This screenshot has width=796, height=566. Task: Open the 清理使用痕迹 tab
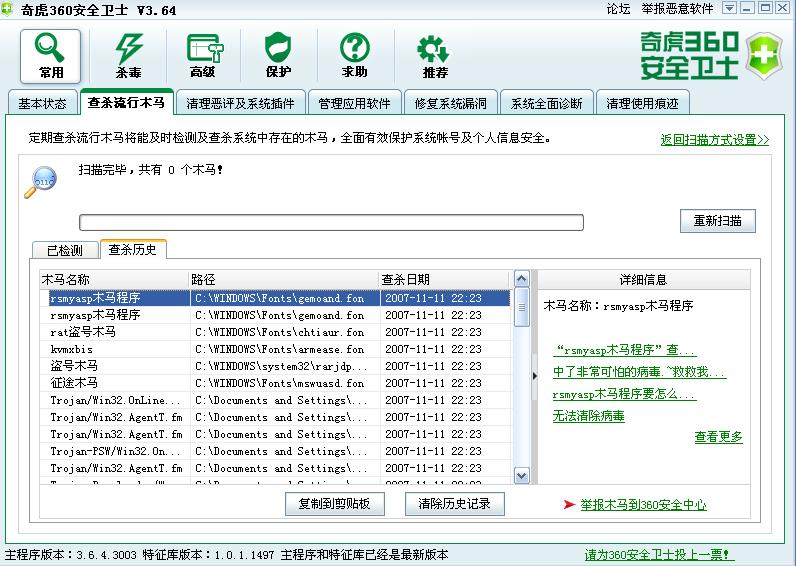coord(642,104)
